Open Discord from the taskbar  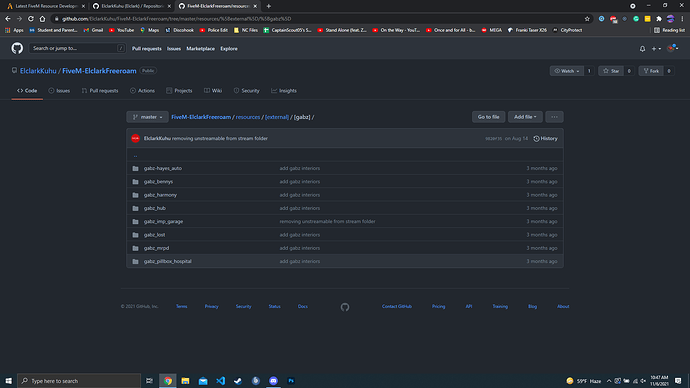pos(273,381)
